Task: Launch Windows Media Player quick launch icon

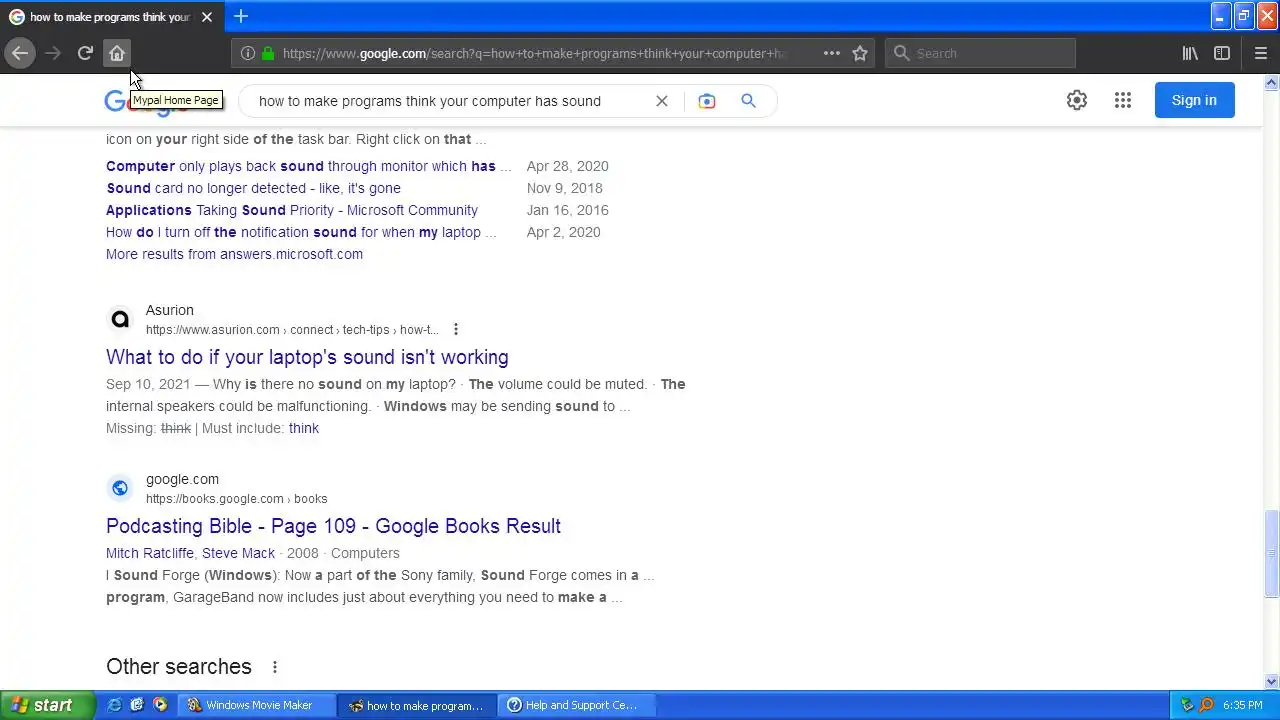Action: coord(160,705)
